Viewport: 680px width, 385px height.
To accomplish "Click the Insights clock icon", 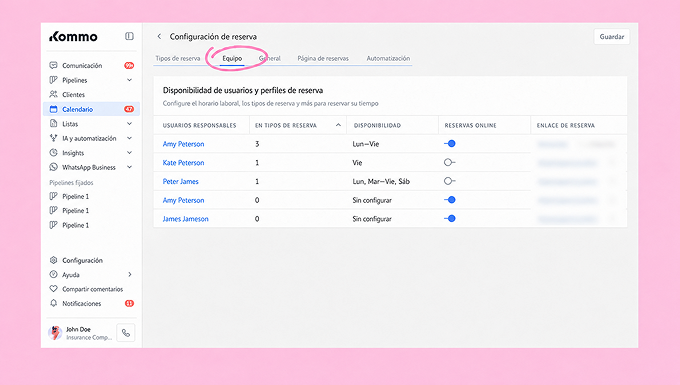I will point(53,153).
